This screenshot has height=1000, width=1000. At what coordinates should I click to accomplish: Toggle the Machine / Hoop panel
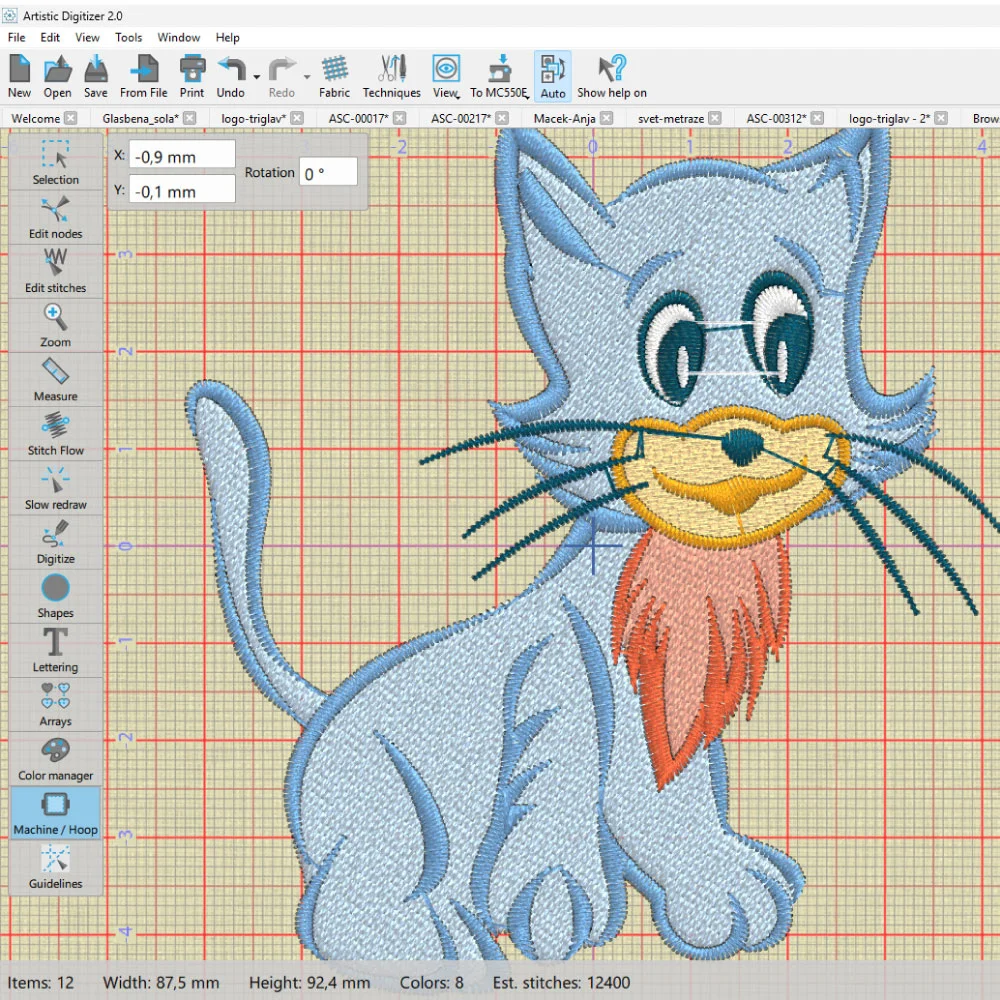click(x=55, y=812)
